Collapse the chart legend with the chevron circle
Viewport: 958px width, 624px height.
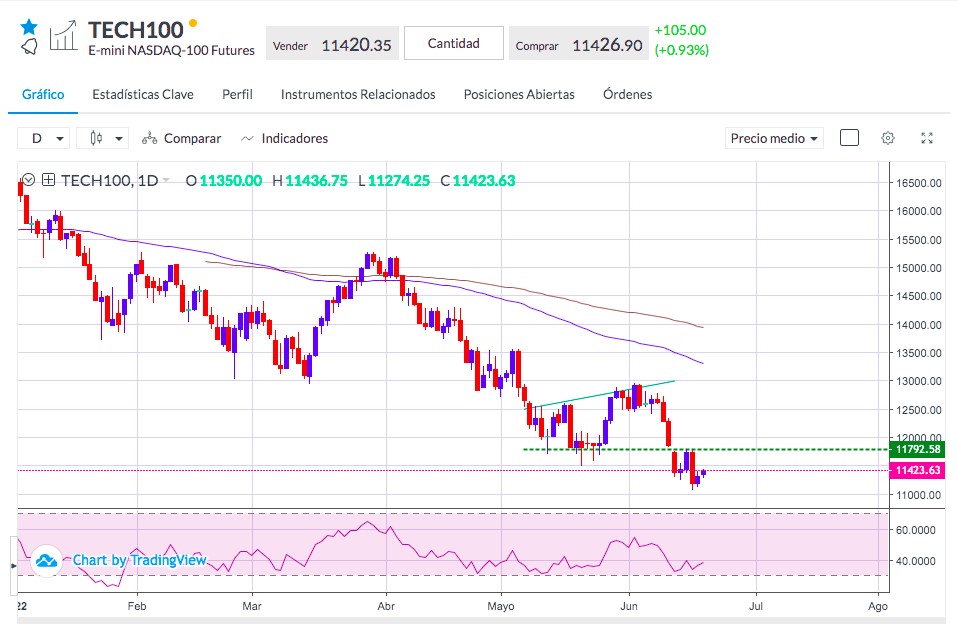(28, 180)
